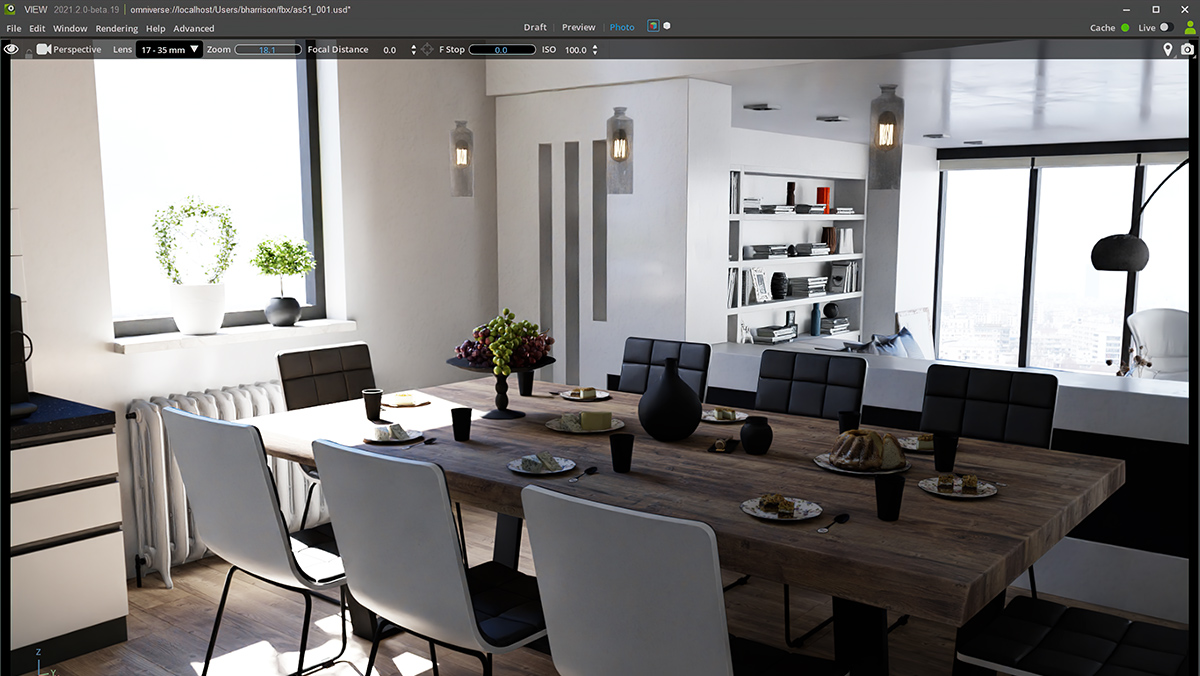
Task: Open the Lens 17 - 35 mm dropdown
Action: tap(169, 49)
